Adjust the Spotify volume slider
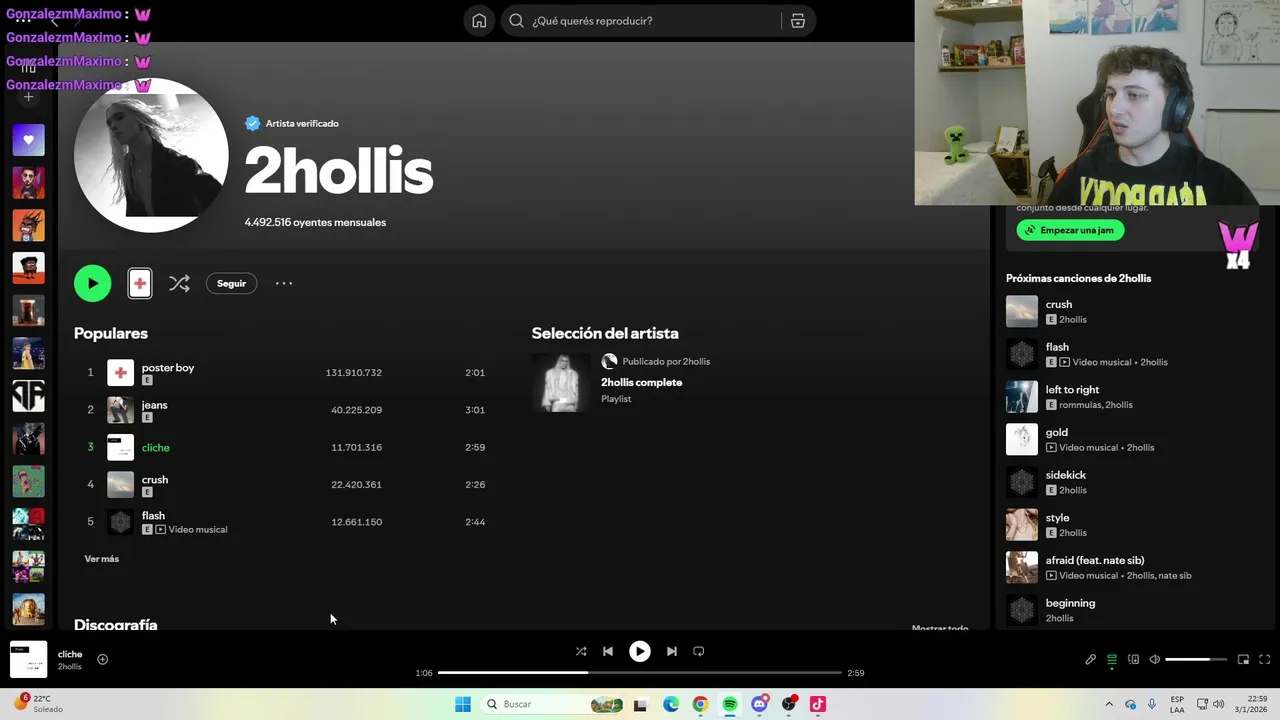 (x=1196, y=660)
